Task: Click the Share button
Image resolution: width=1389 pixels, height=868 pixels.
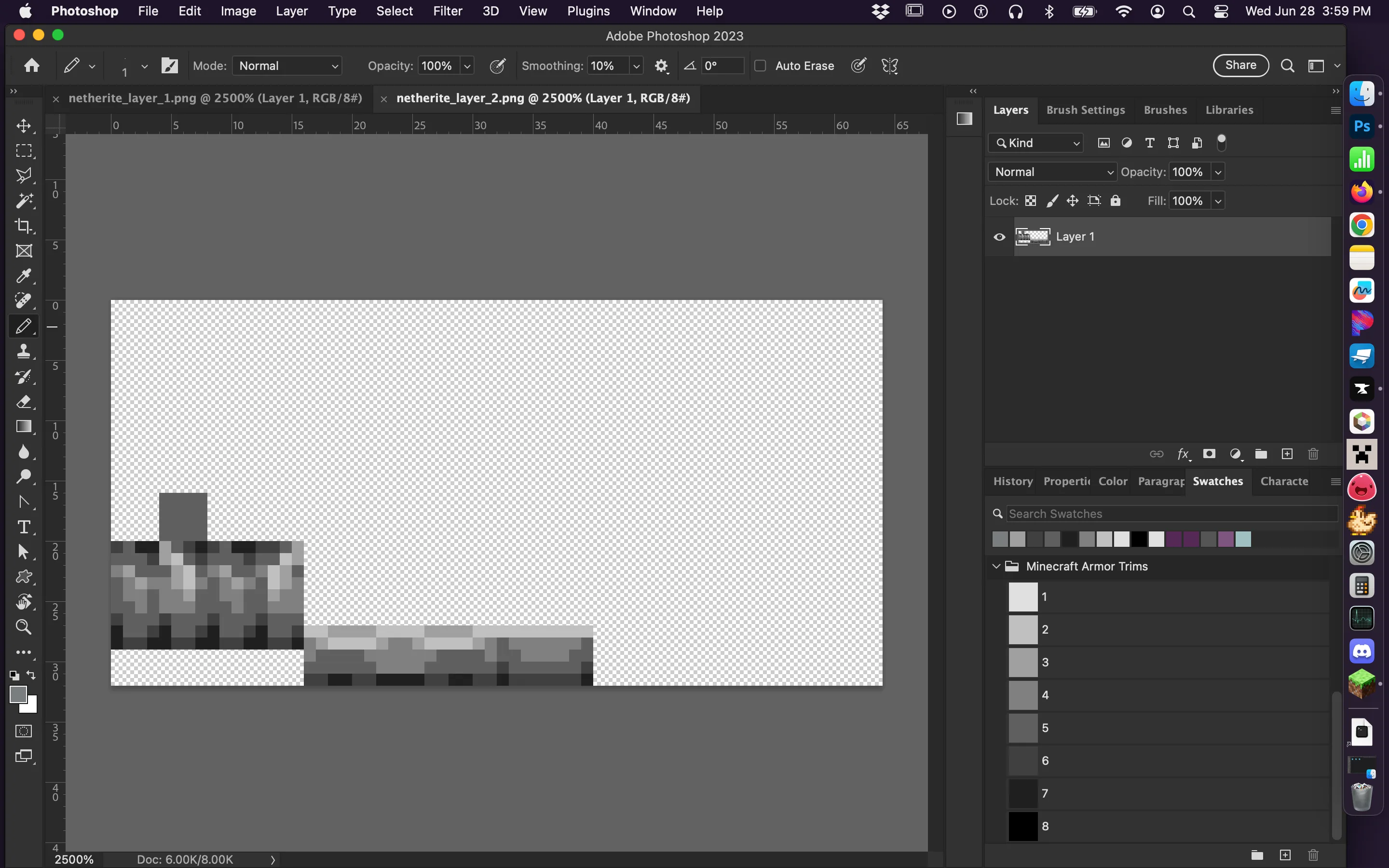Action: [1240, 66]
